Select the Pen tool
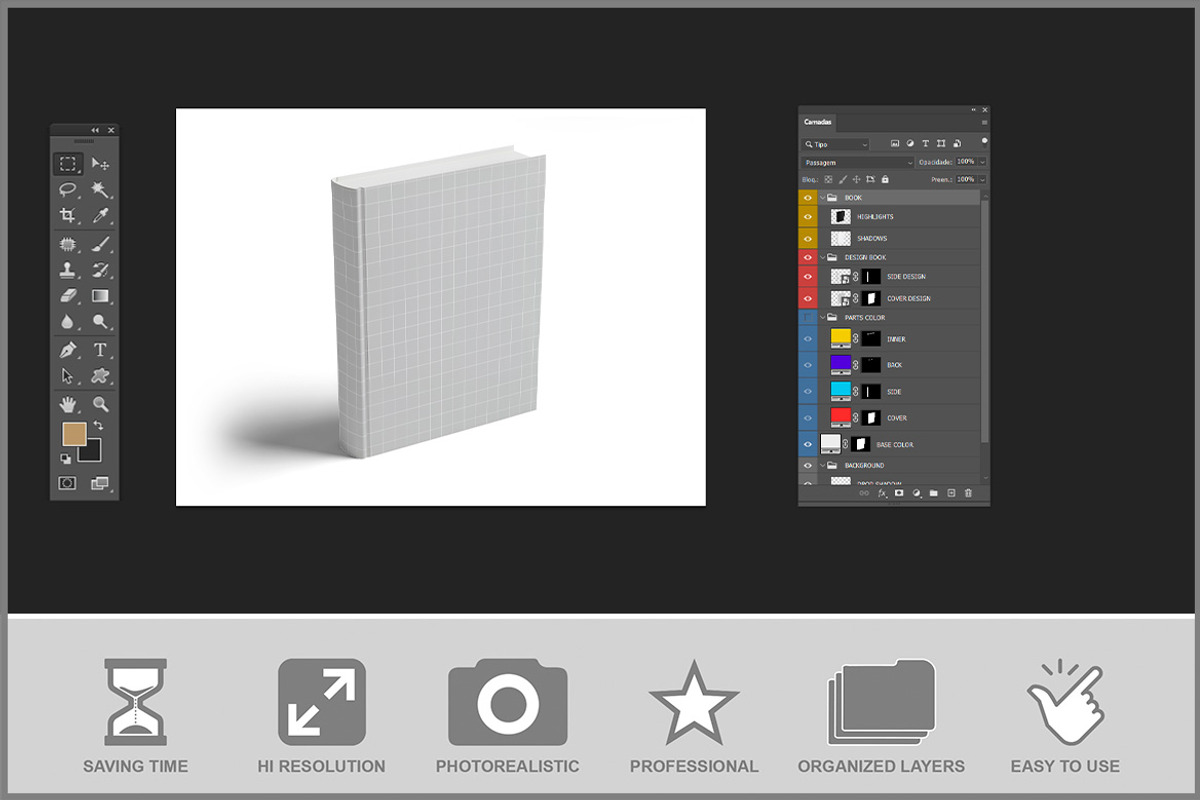 (x=68, y=350)
